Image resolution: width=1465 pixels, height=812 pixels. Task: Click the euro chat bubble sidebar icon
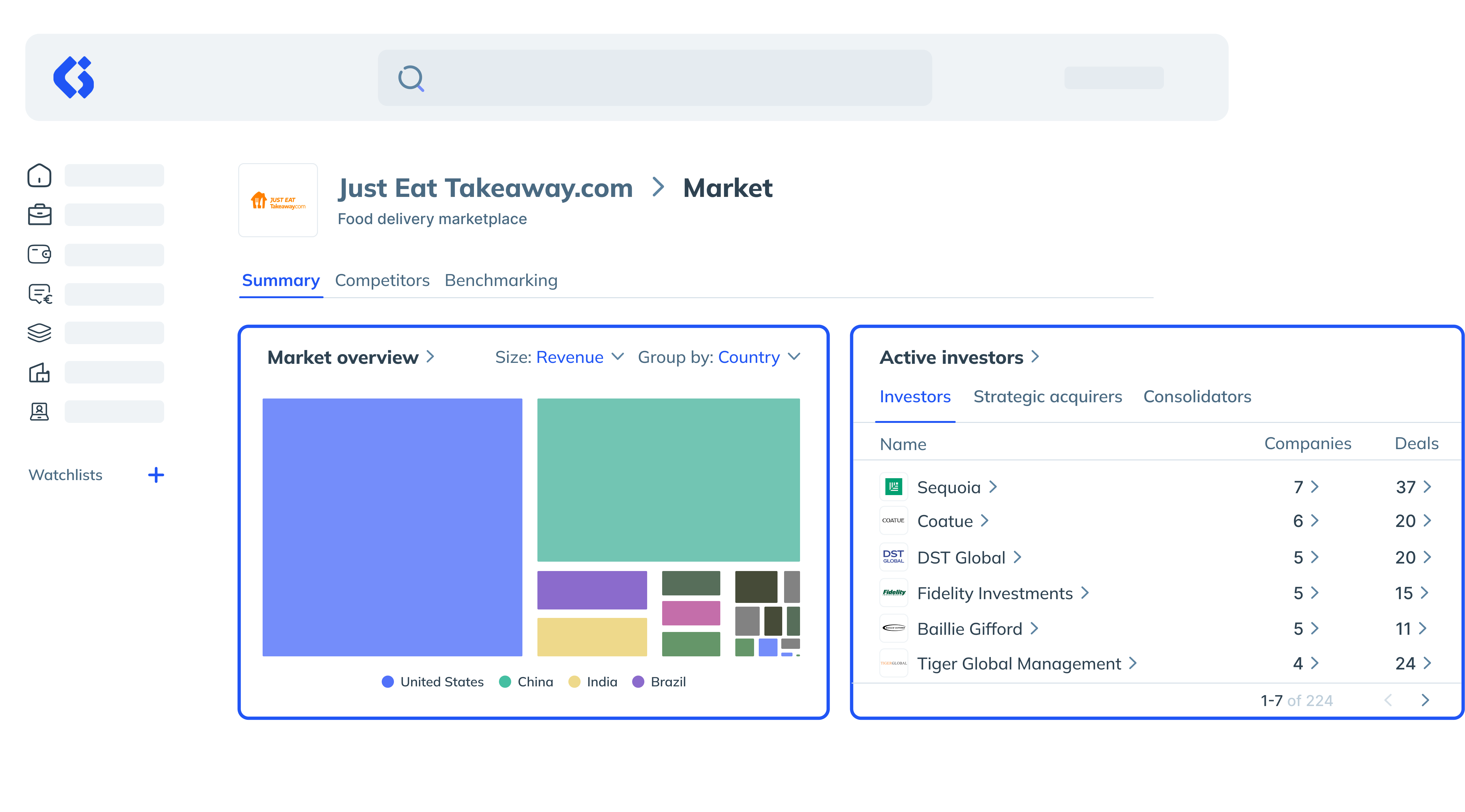click(40, 294)
